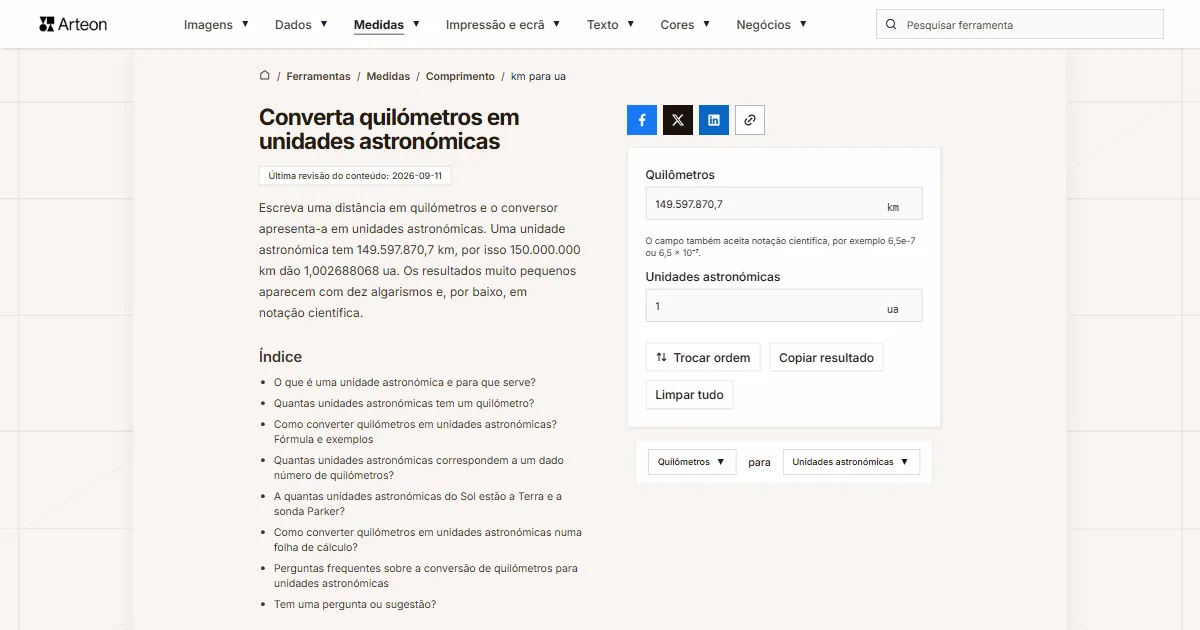1200x630 pixels.
Task: Click the Trocar ordem button
Action: (703, 358)
